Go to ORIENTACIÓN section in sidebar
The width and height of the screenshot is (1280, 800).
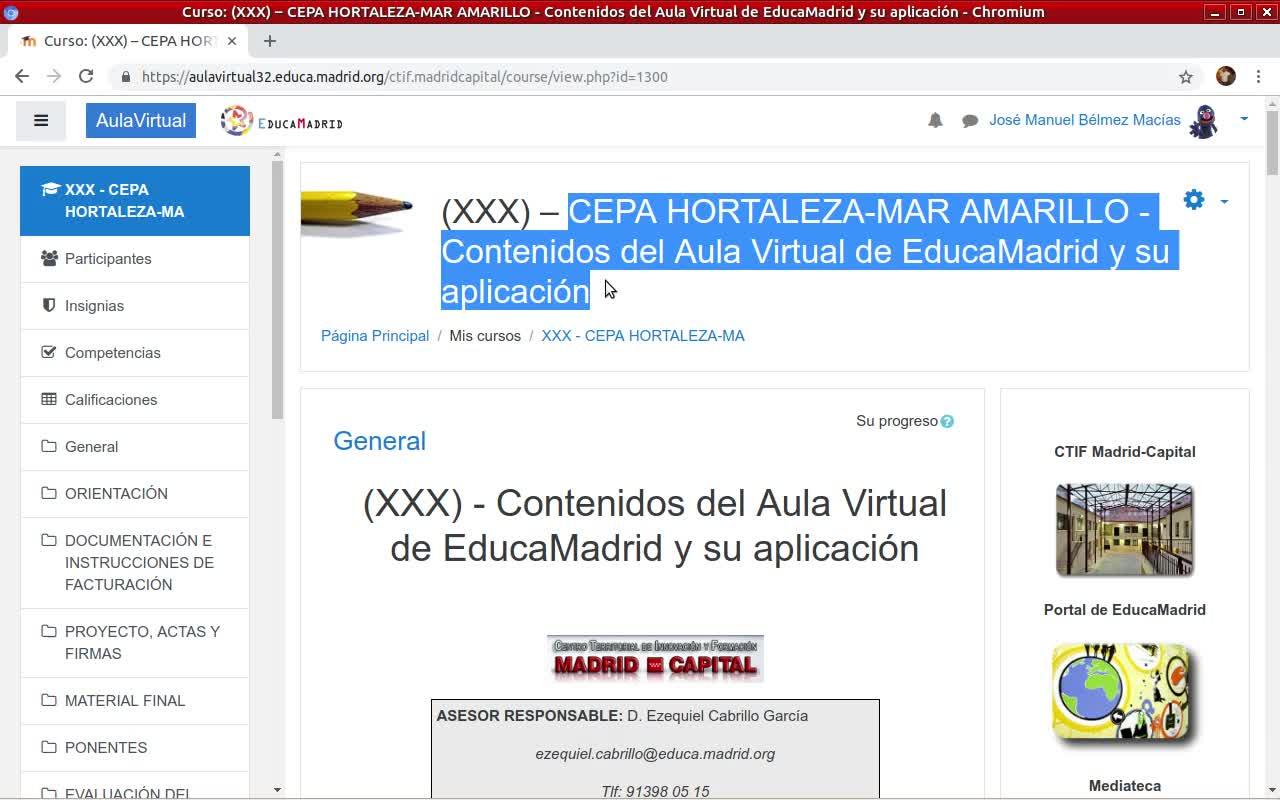(135, 494)
